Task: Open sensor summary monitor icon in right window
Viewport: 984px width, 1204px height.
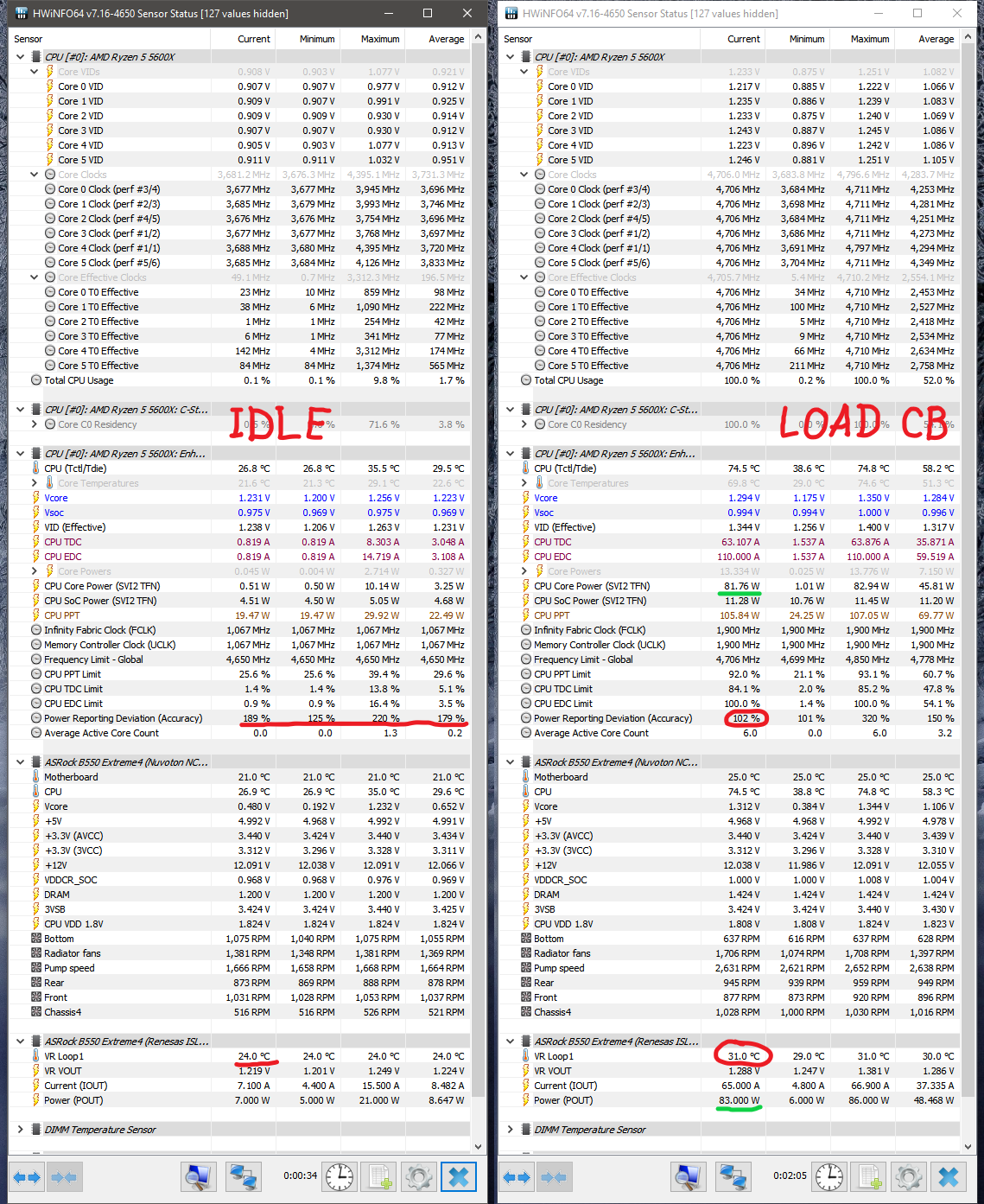Action: click(x=689, y=1176)
